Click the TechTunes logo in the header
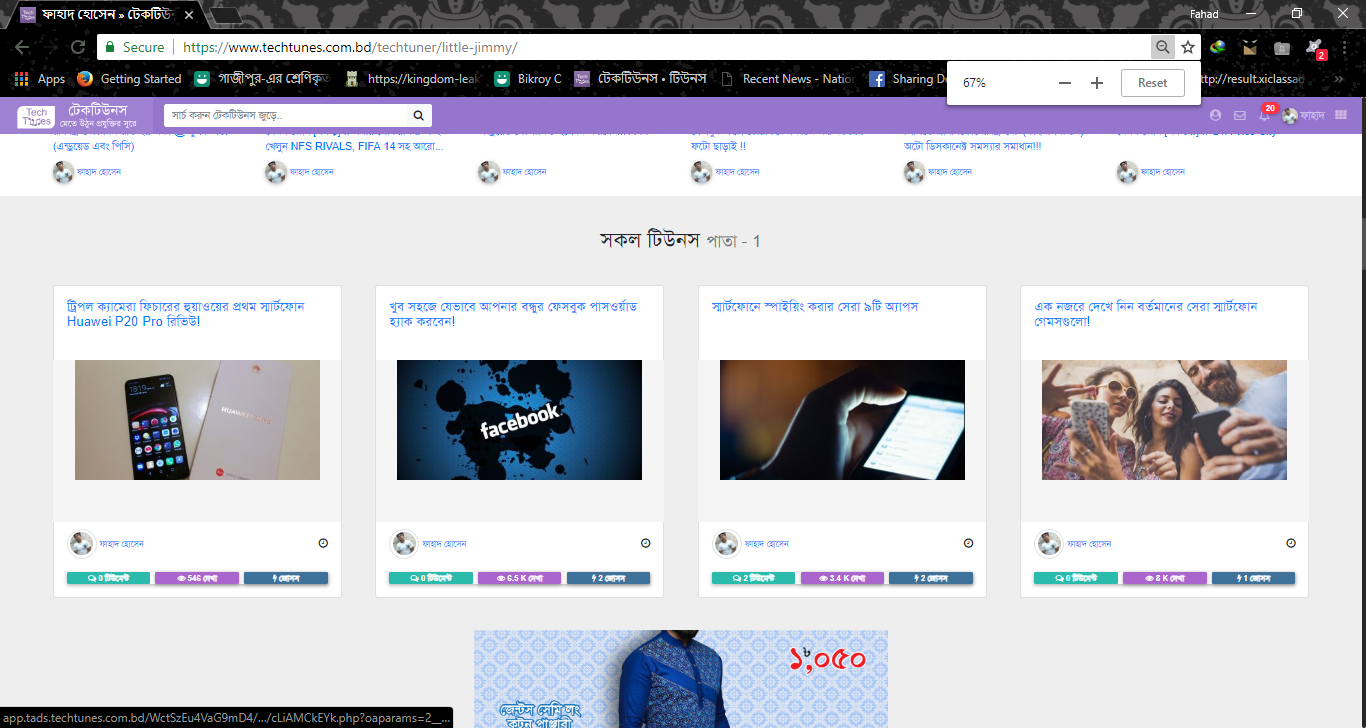 pos(36,116)
